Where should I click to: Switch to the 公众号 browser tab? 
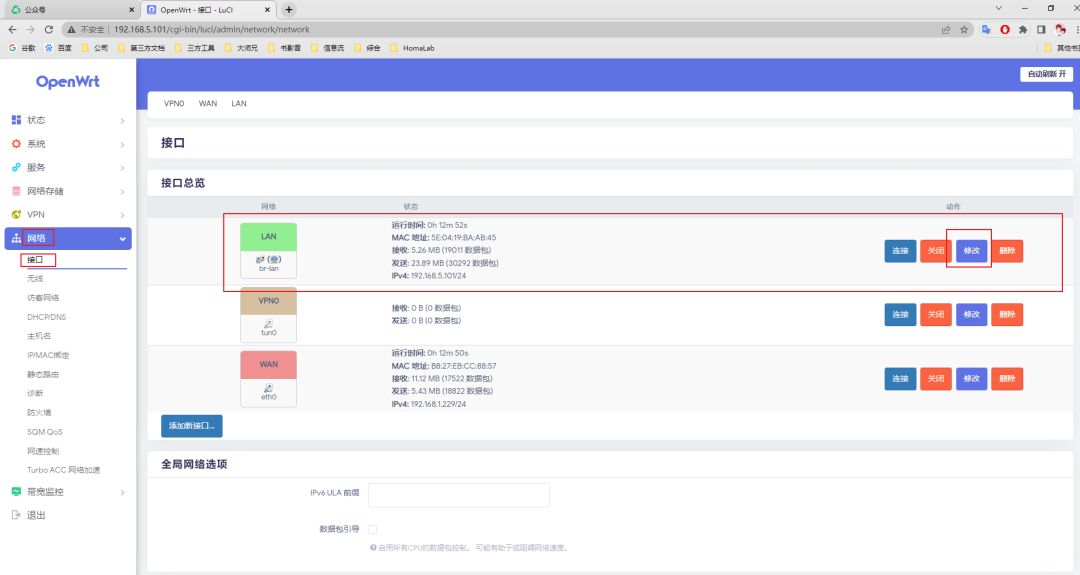72,10
